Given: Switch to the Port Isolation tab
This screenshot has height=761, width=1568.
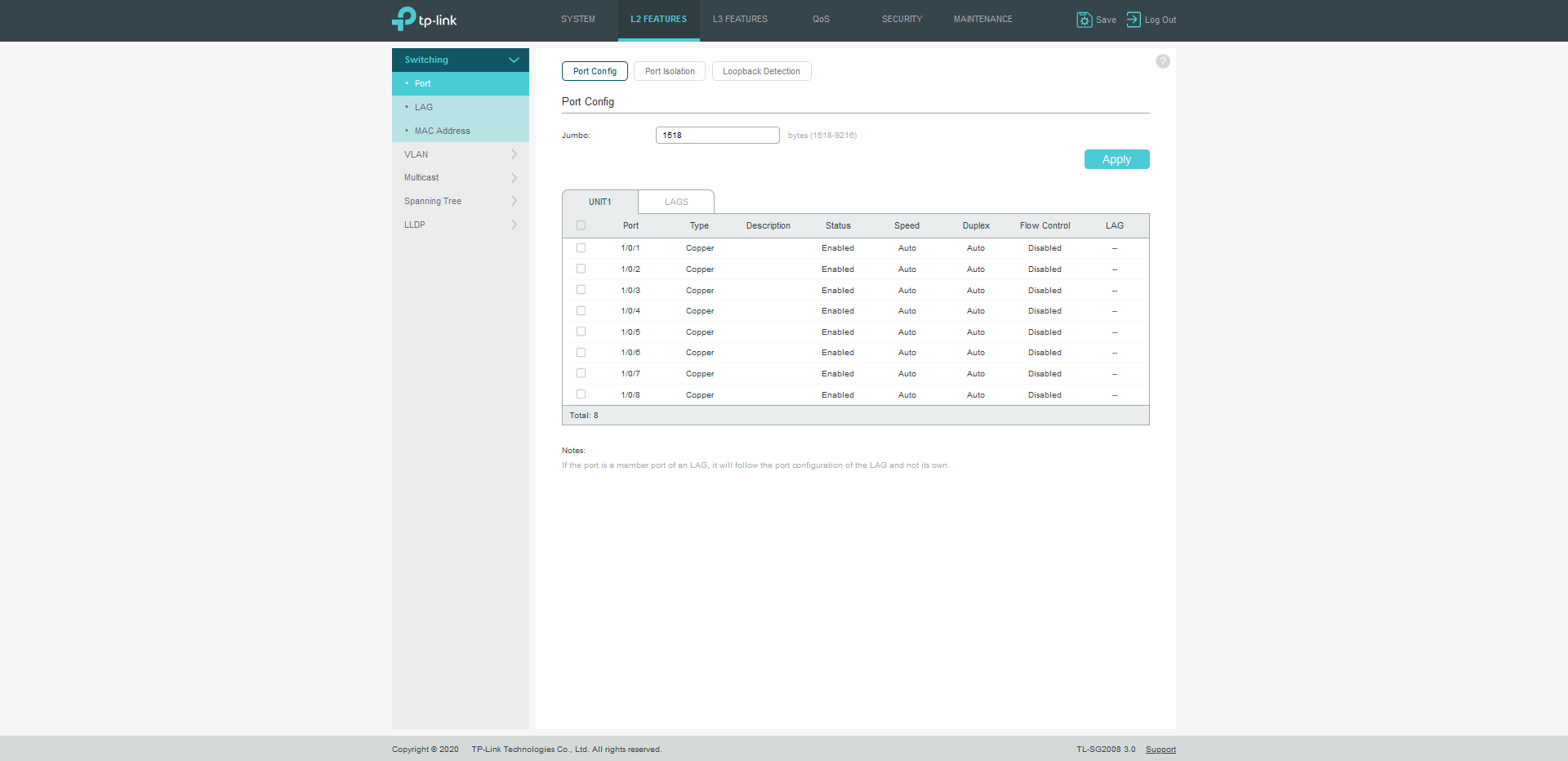Looking at the screenshot, I should point(670,71).
